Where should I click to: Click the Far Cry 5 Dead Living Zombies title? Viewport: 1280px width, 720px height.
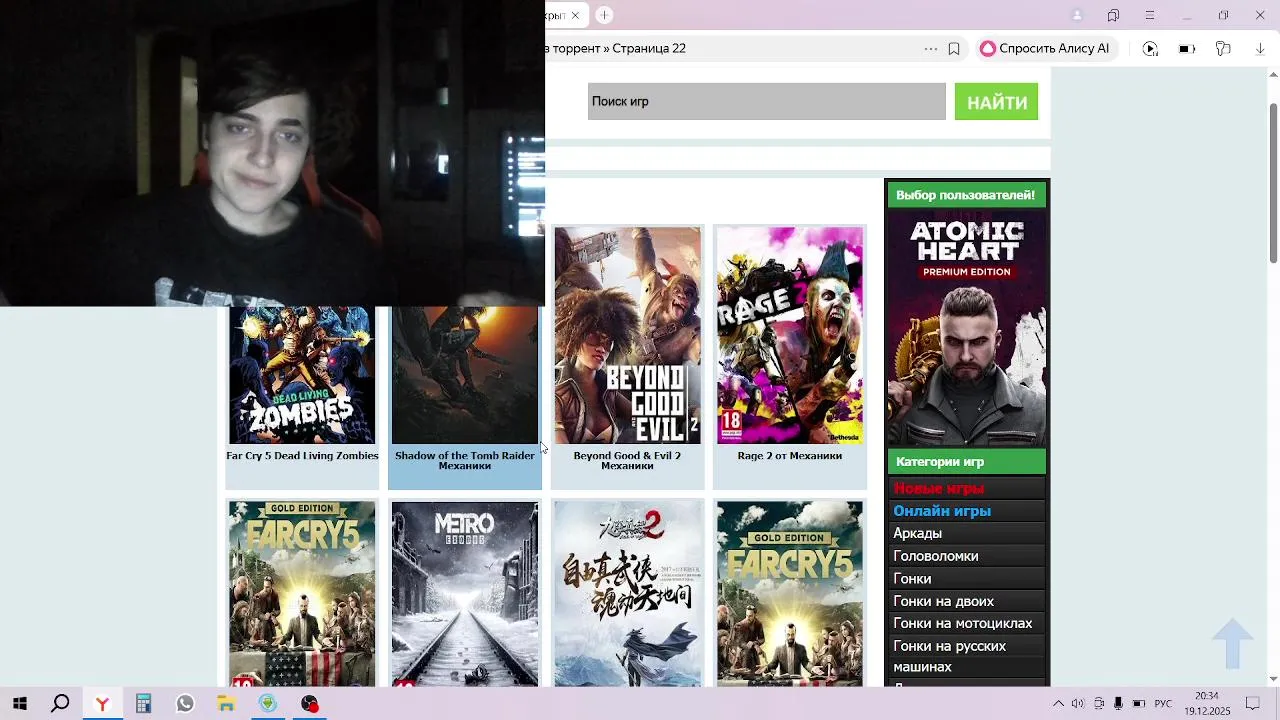click(x=302, y=456)
